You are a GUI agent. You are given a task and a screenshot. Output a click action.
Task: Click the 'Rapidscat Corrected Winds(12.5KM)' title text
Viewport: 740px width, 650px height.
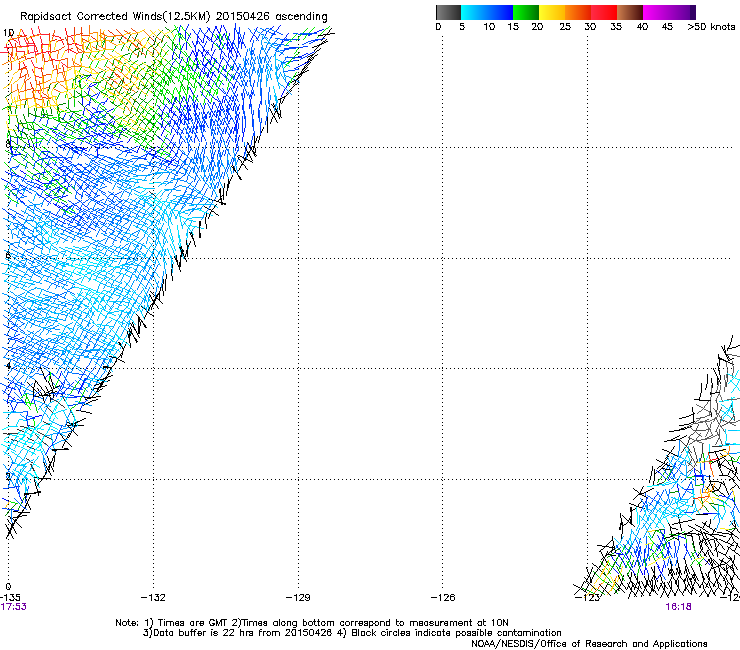click(115, 17)
